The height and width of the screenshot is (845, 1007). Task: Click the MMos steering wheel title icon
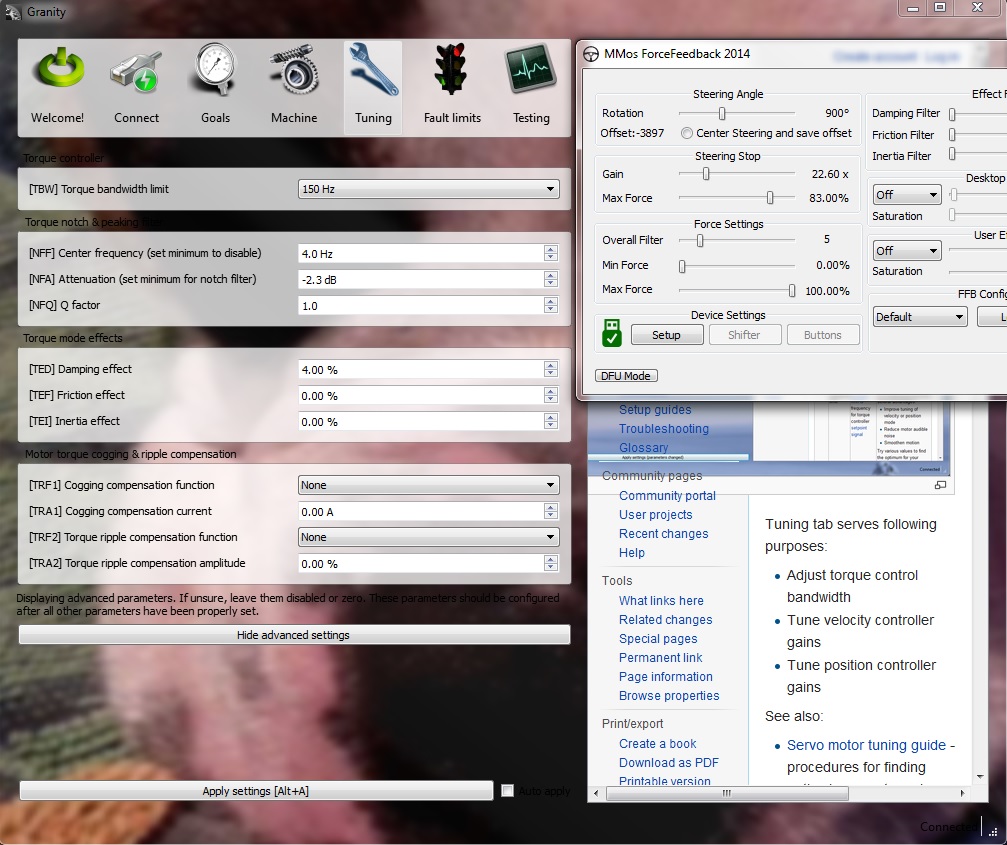click(x=591, y=55)
